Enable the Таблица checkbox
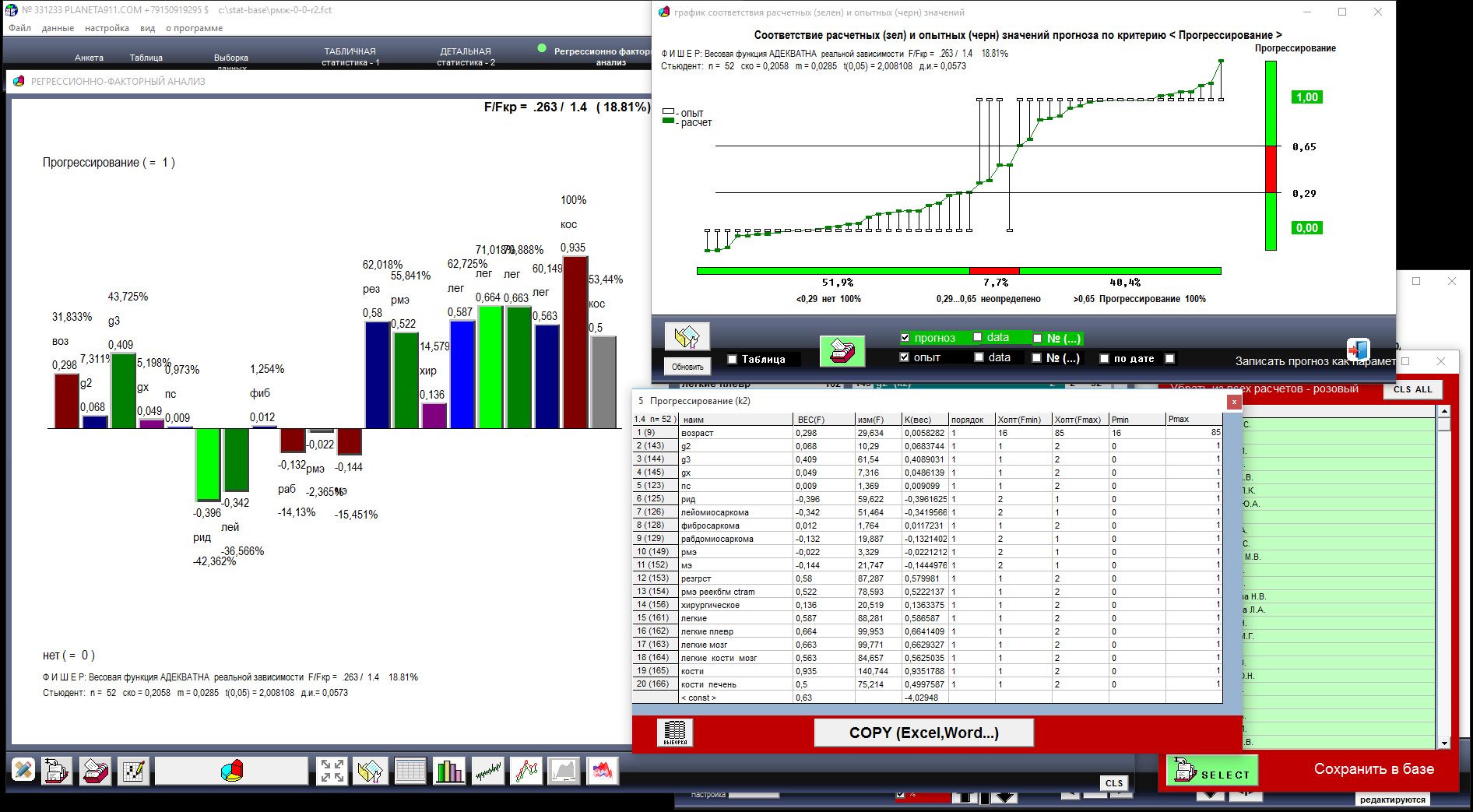This screenshot has height=812, width=1473. (x=732, y=359)
